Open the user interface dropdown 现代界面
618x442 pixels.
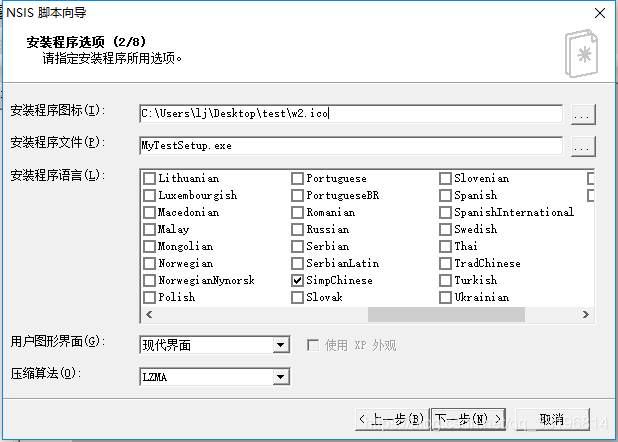click(x=215, y=345)
